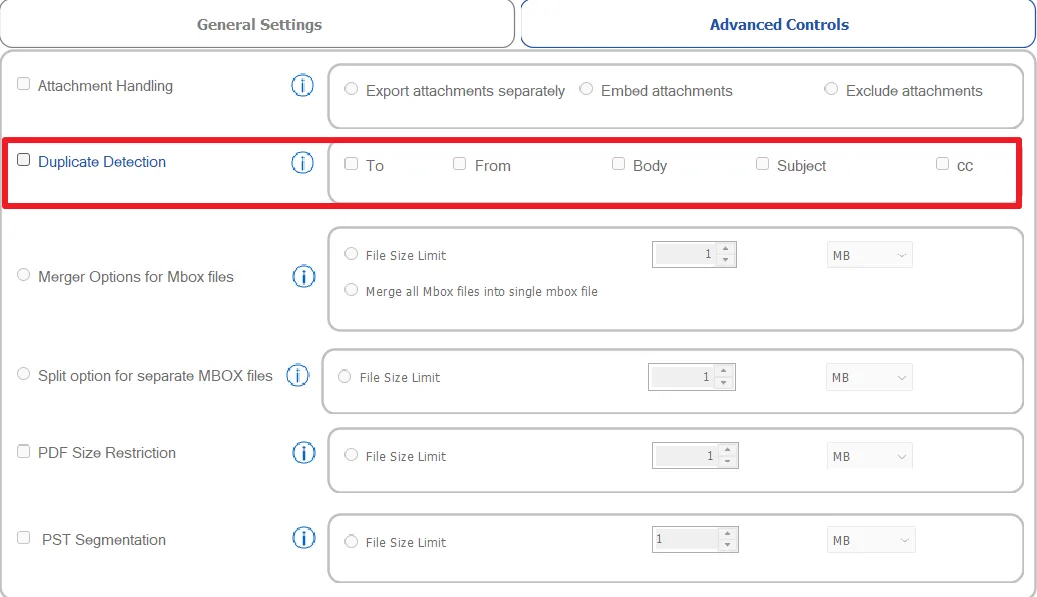The height and width of the screenshot is (597, 1037).
Task: Show info for Duplicate Detection
Action: point(302,162)
